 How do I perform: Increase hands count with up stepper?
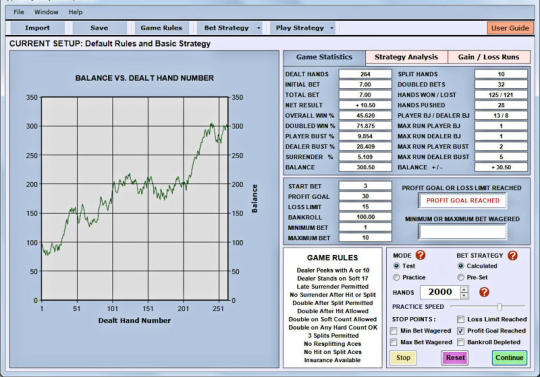(x=464, y=289)
